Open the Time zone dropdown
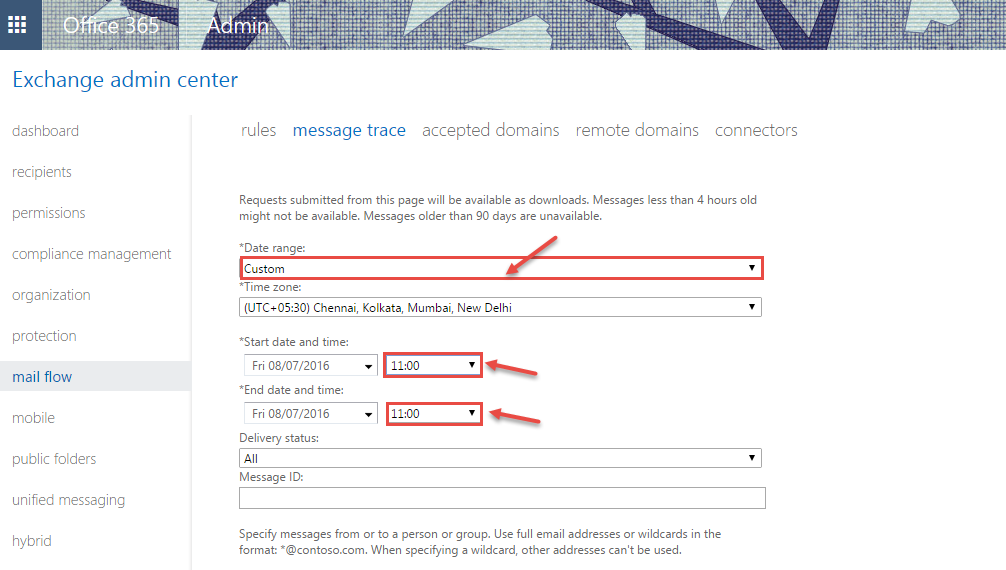1006x570 pixels. (x=501, y=307)
